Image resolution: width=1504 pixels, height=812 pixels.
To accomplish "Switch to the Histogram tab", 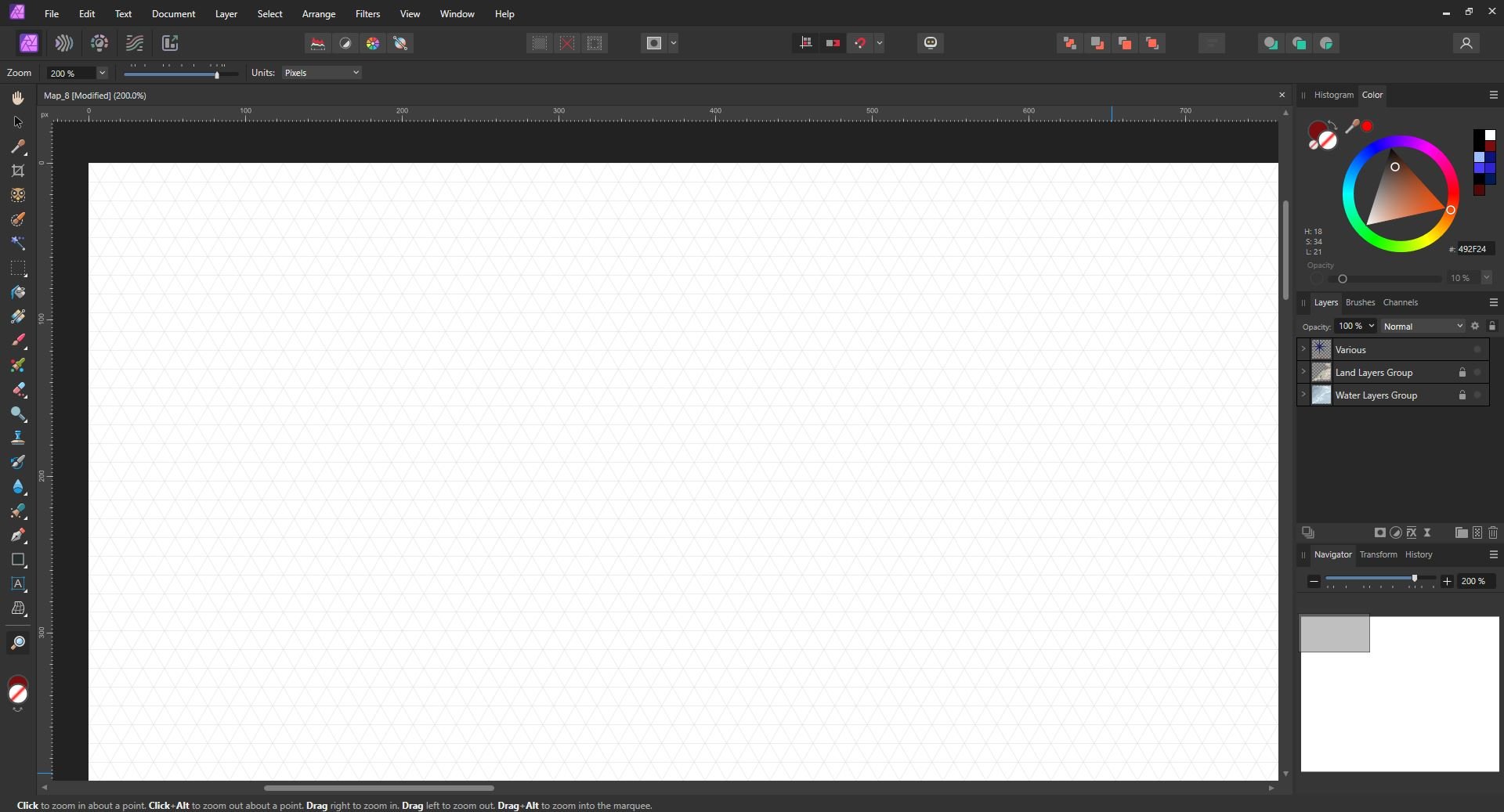I will (1336, 95).
